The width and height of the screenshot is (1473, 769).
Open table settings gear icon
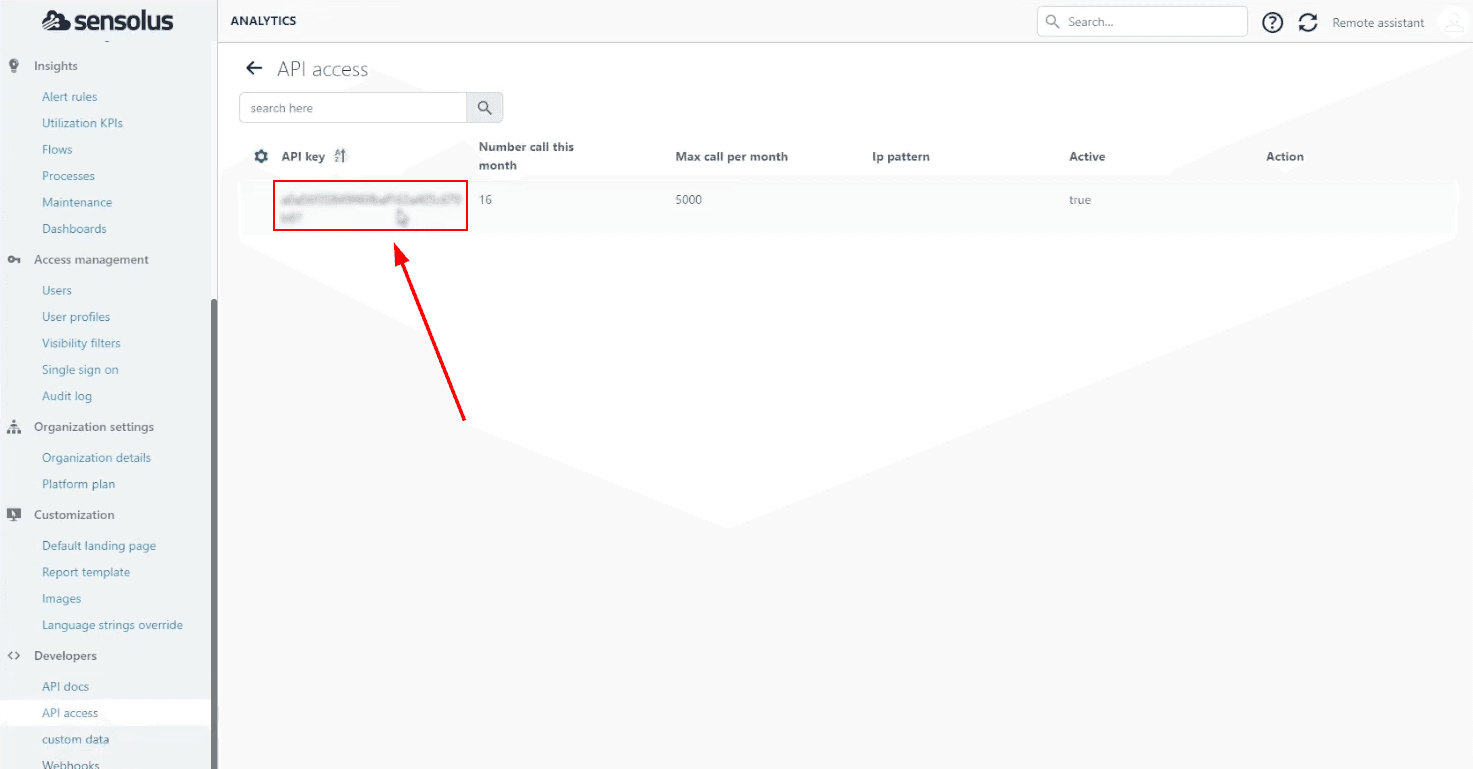click(261, 156)
